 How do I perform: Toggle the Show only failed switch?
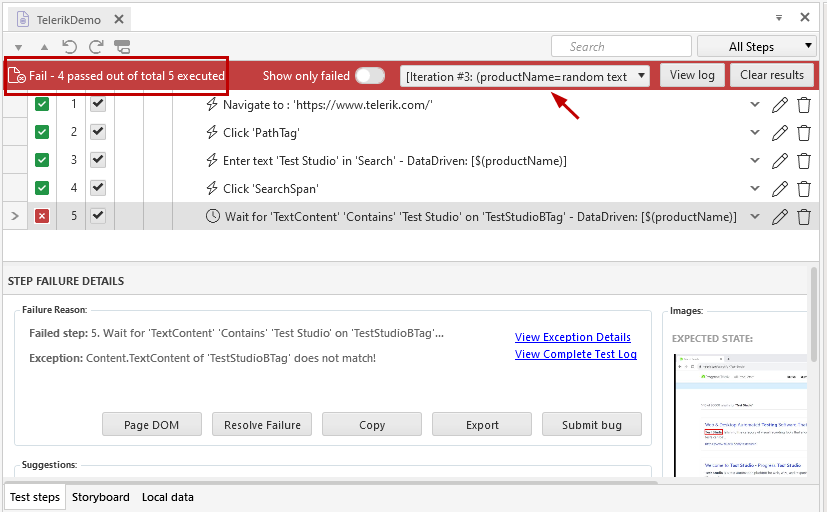tap(370, 76)
